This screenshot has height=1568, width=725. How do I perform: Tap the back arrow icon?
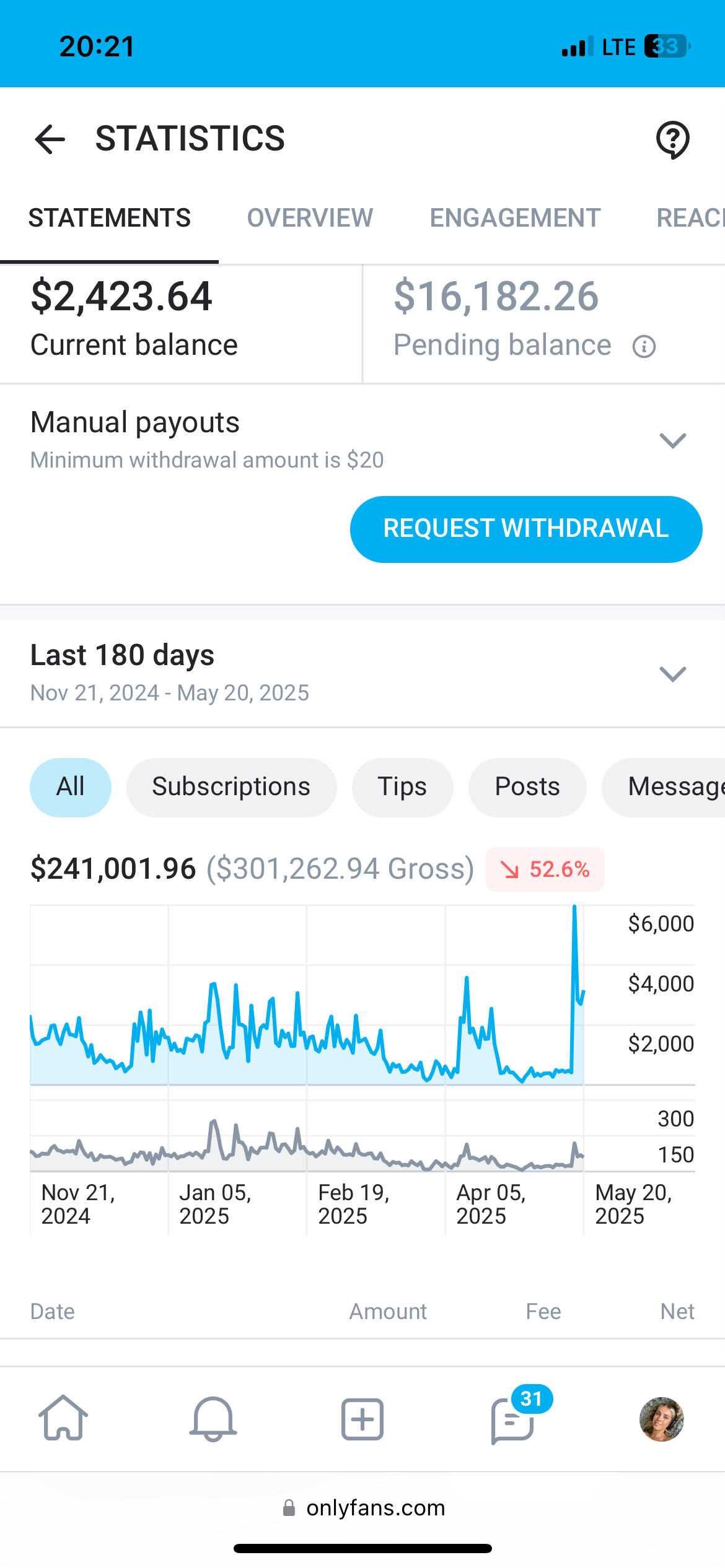point(50,139)
